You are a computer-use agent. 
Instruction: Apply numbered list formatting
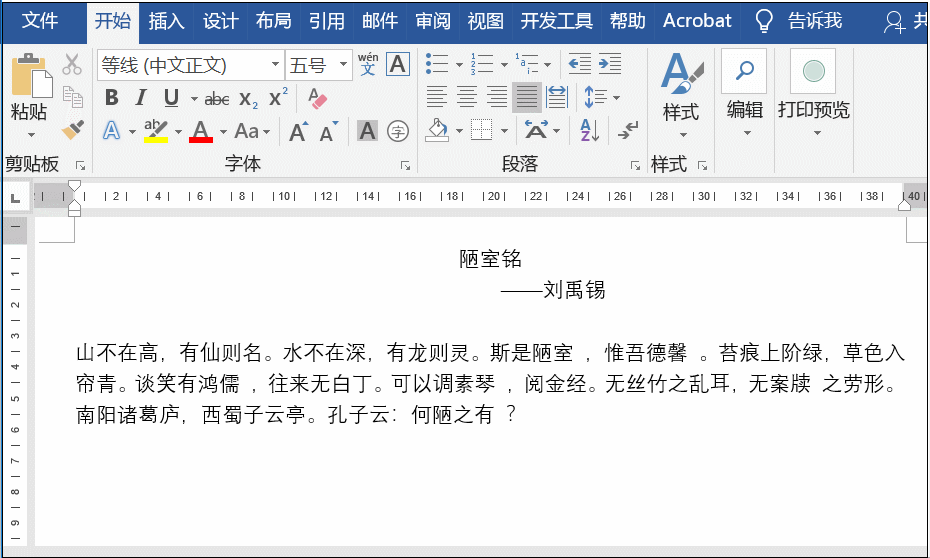(482, 63)
